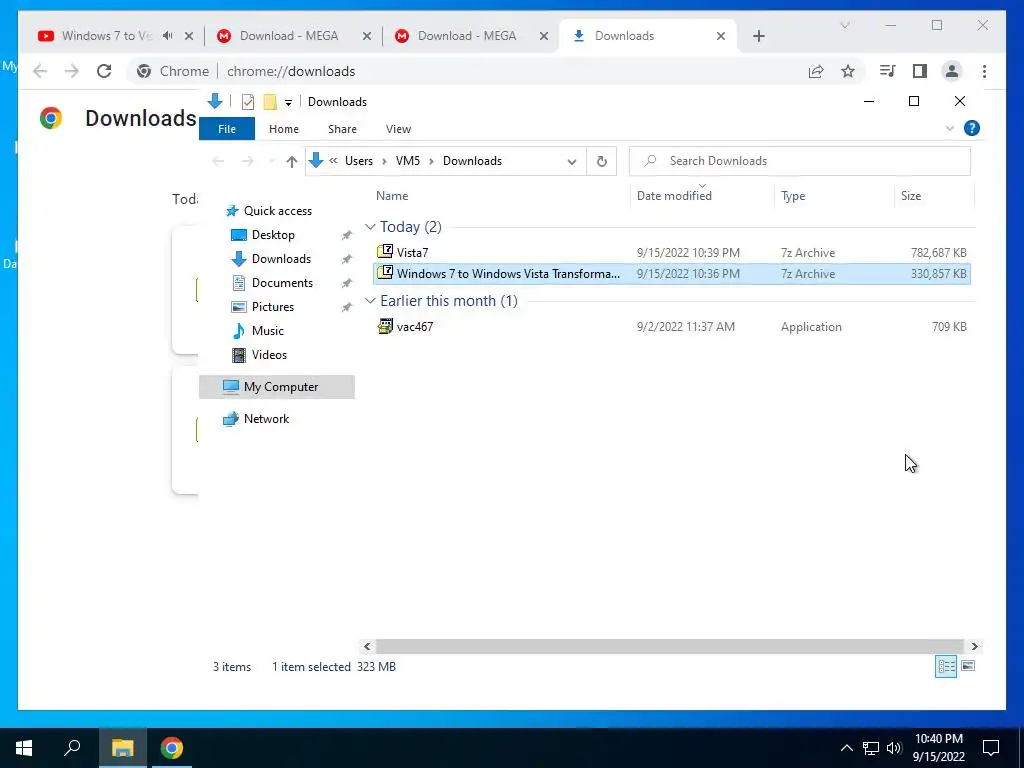Click the horizontal scrollbar in file list

(x=669, y=647)
